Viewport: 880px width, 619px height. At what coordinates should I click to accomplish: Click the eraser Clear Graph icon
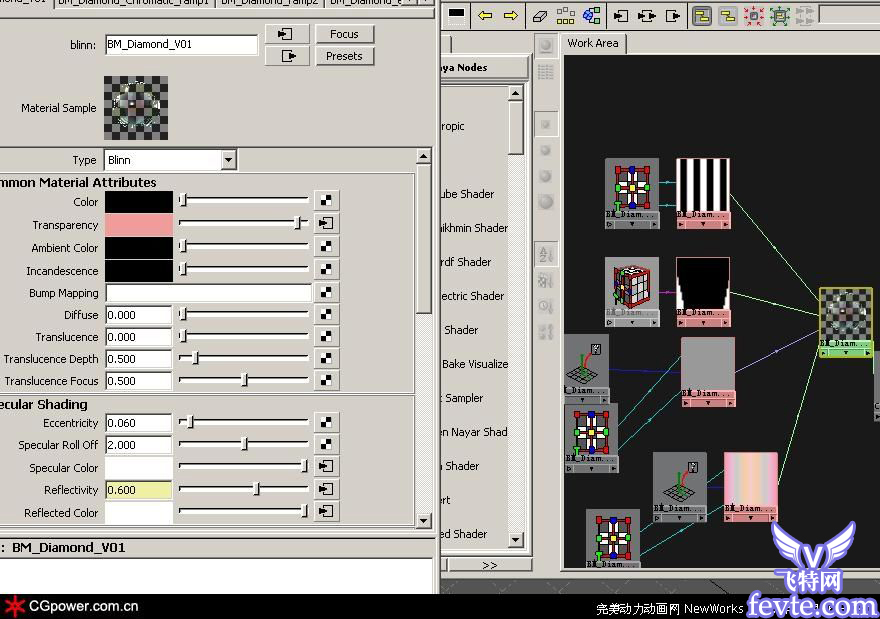[x=540, y=16]
